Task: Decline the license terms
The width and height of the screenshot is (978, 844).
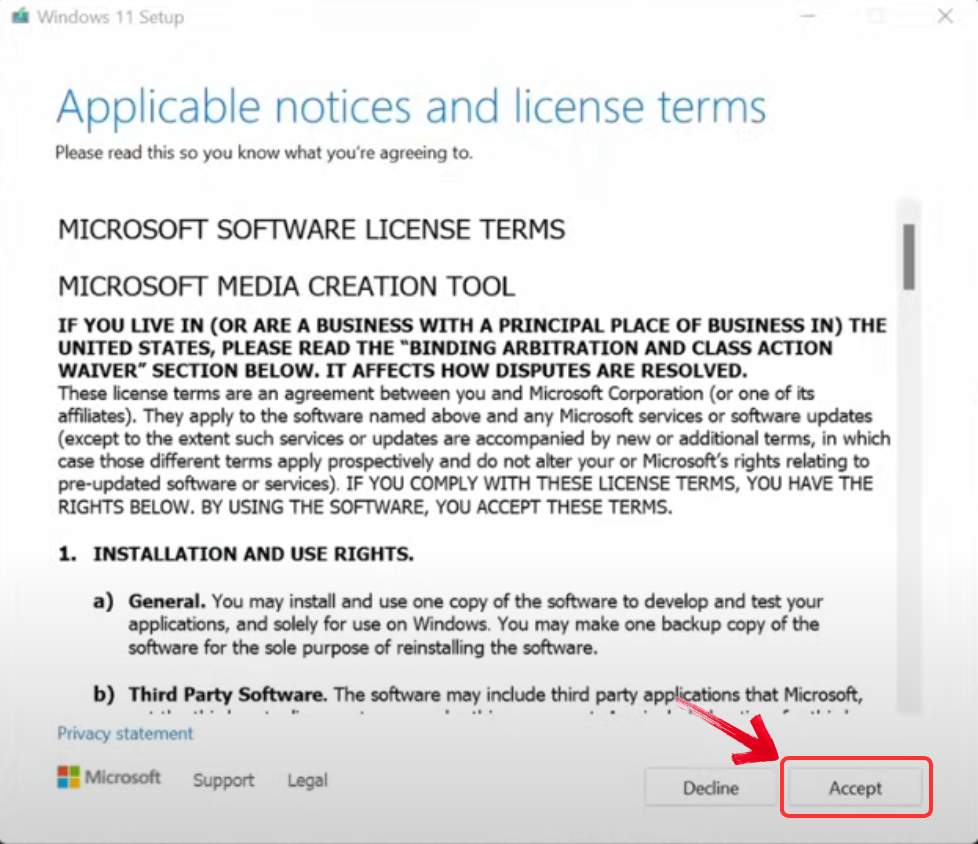Action: (x=710, y=788)
